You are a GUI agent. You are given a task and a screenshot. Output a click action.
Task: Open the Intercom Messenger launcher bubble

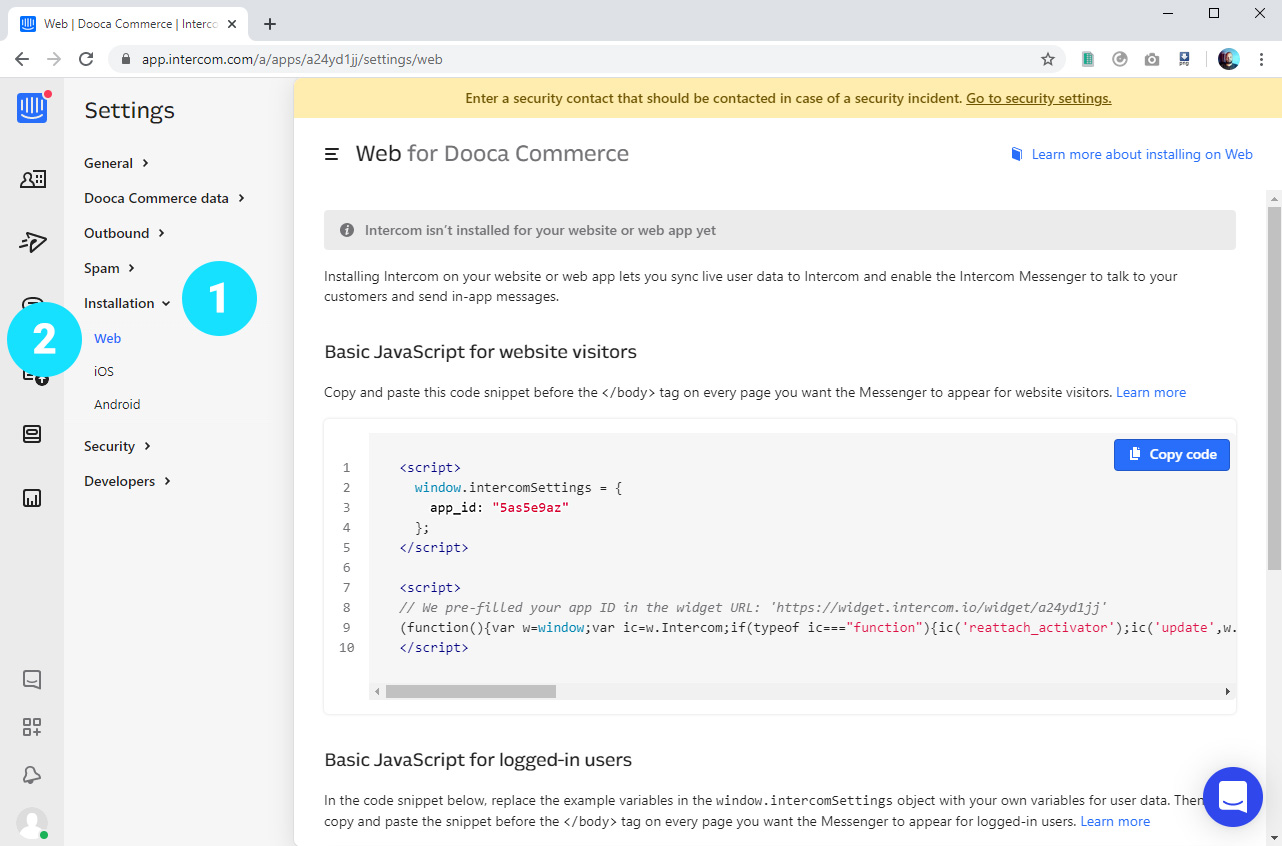[1233, 797]
